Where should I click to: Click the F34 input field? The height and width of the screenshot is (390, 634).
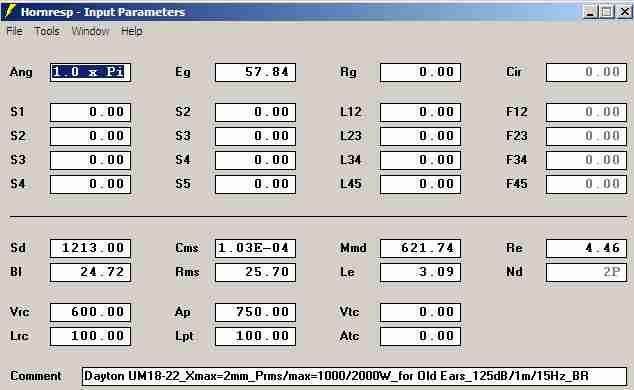[586, 160]
